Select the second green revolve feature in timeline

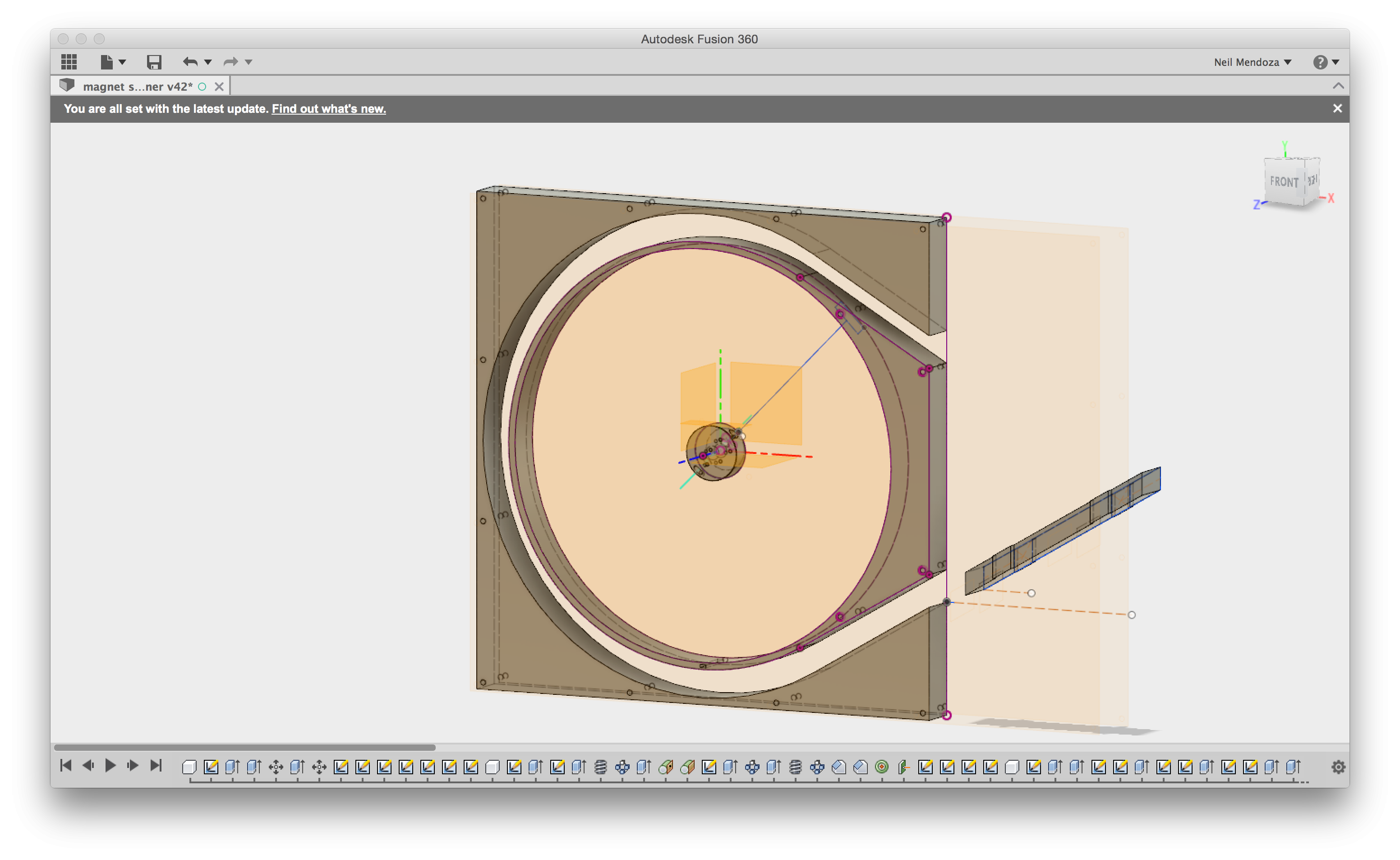pyautogui.click(x=687, y=768)
